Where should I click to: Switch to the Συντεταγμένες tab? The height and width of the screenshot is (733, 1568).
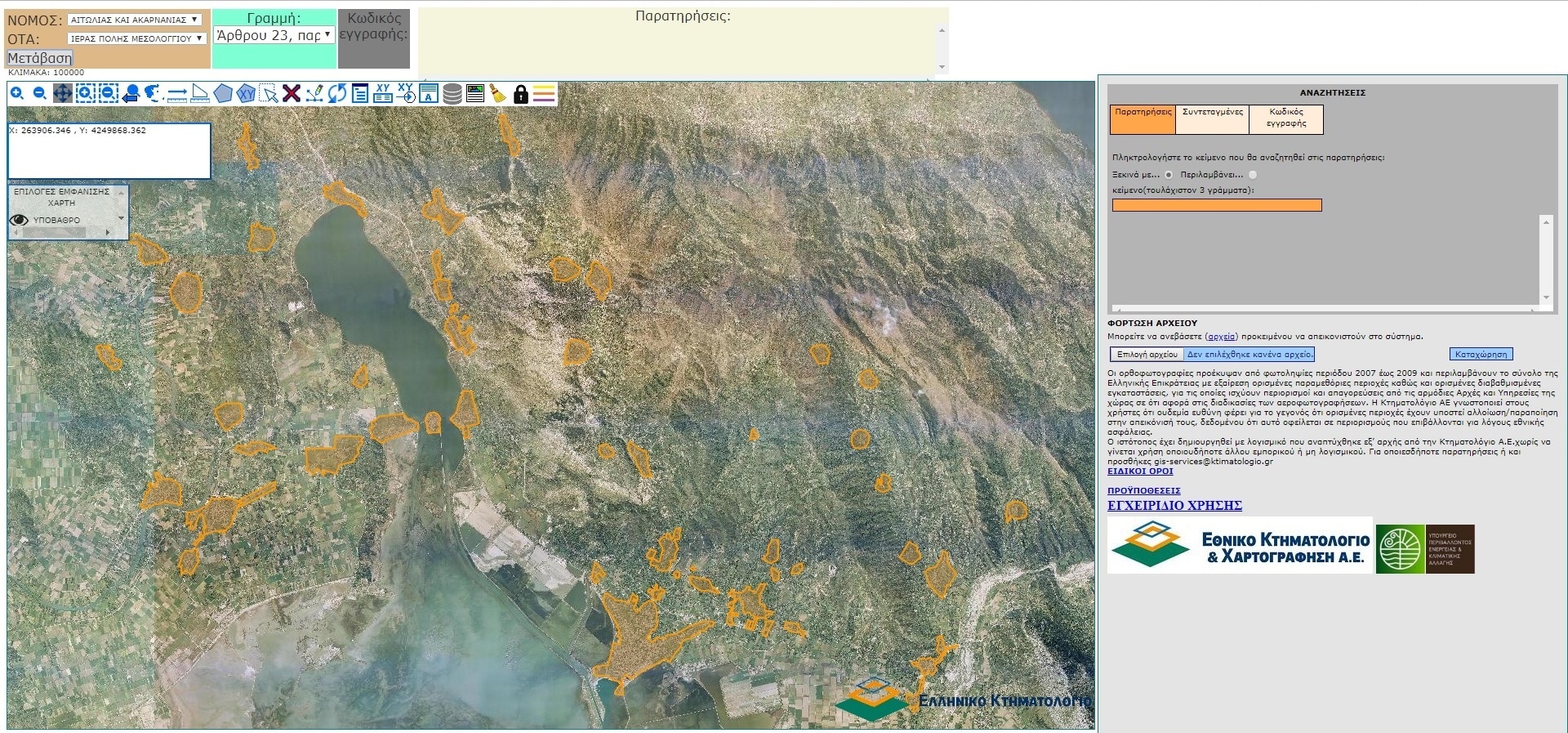1212,119
